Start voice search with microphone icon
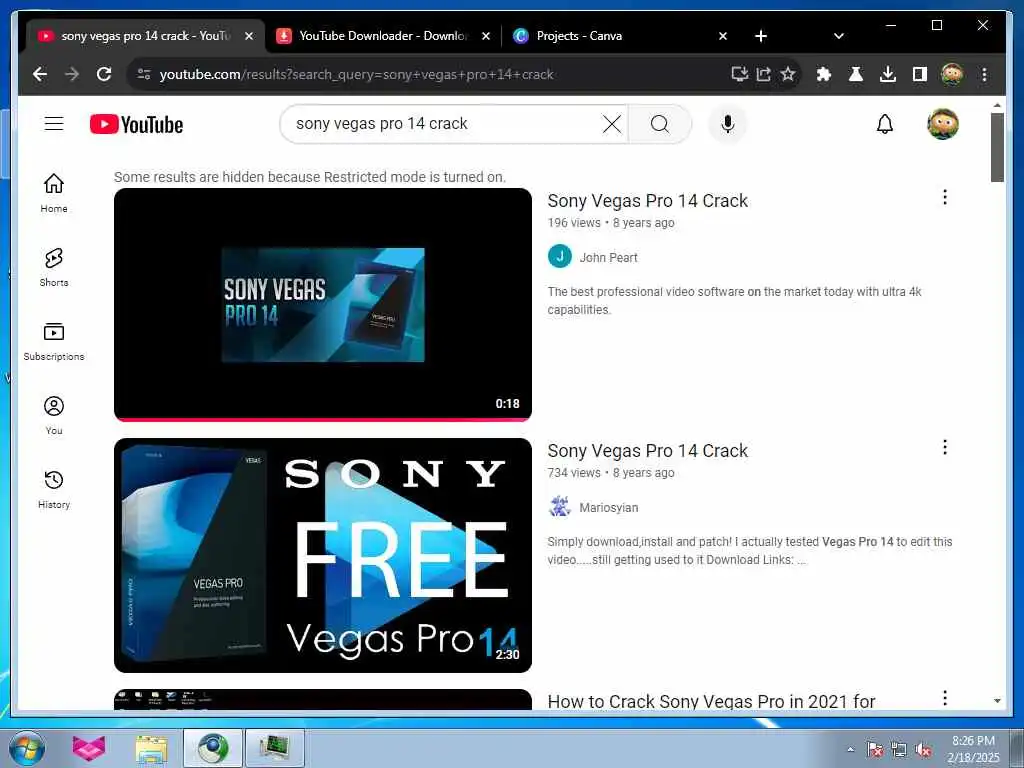 point(728,123)
